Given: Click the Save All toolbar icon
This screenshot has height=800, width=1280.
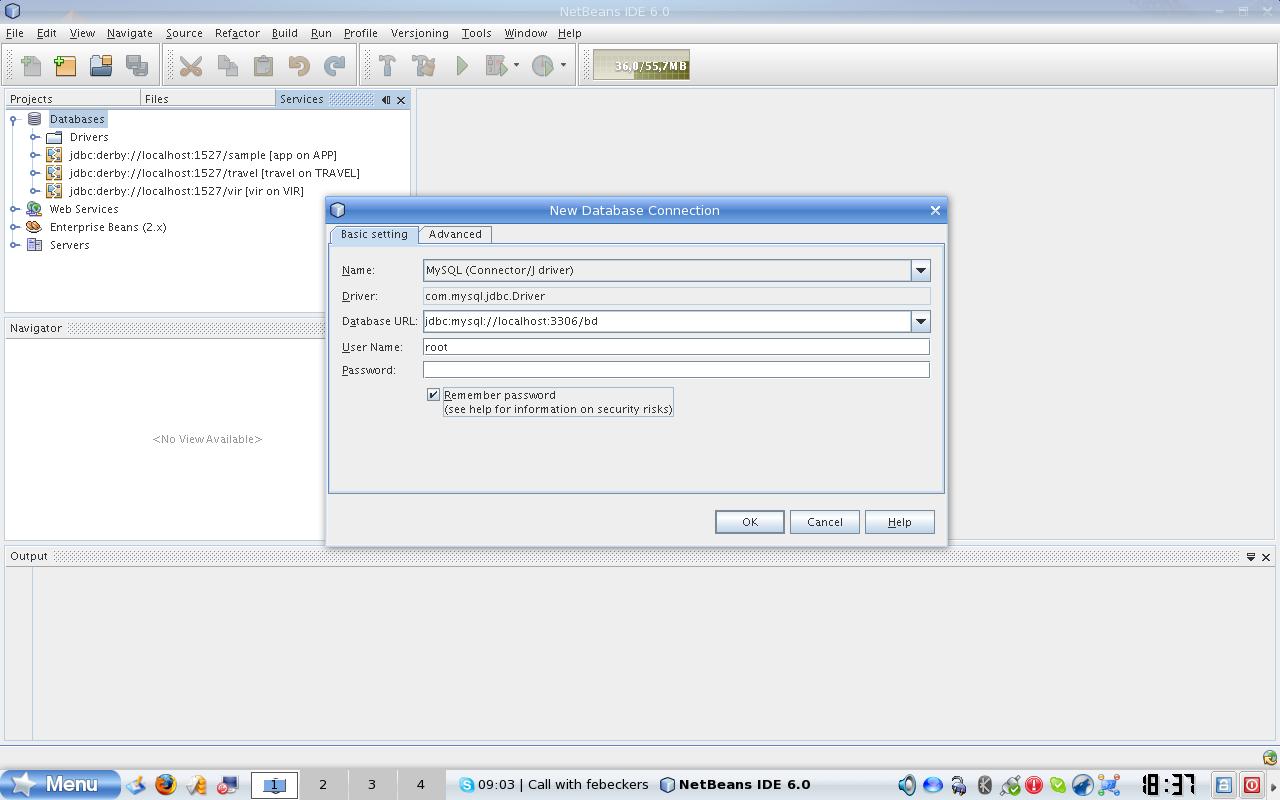Looking at the screenshot, I should [137, 66].
